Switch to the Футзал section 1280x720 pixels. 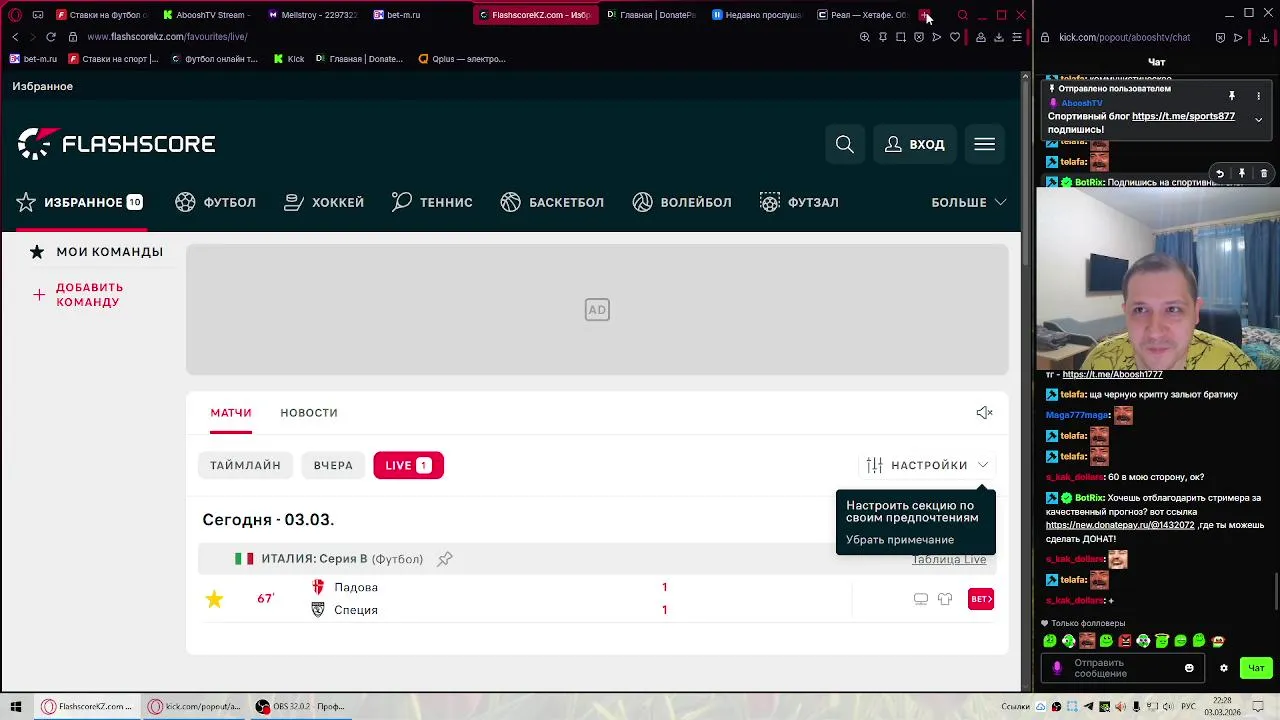click(799, 202)
